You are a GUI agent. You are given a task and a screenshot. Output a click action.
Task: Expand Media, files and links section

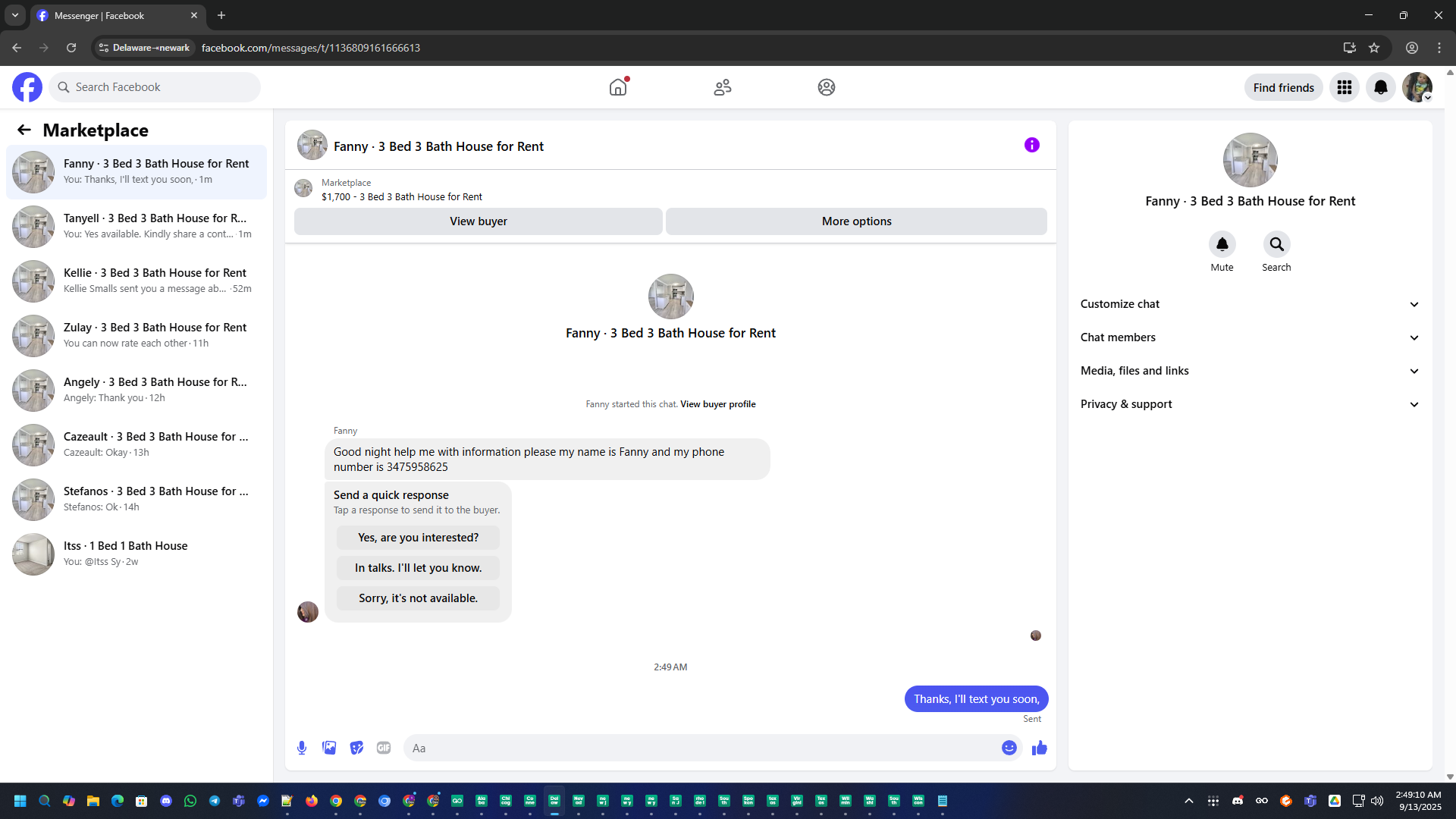1250,371
